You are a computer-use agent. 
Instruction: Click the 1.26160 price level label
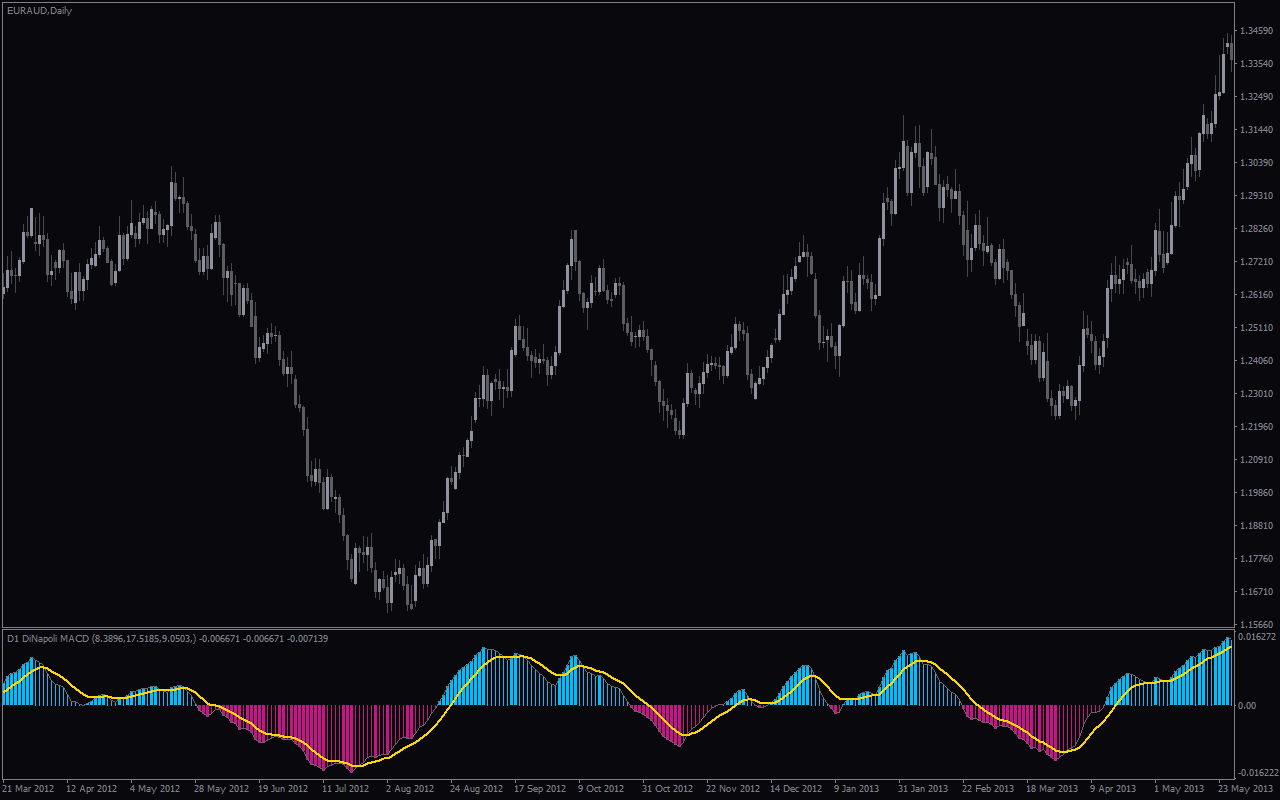[x=1256, y=295]
